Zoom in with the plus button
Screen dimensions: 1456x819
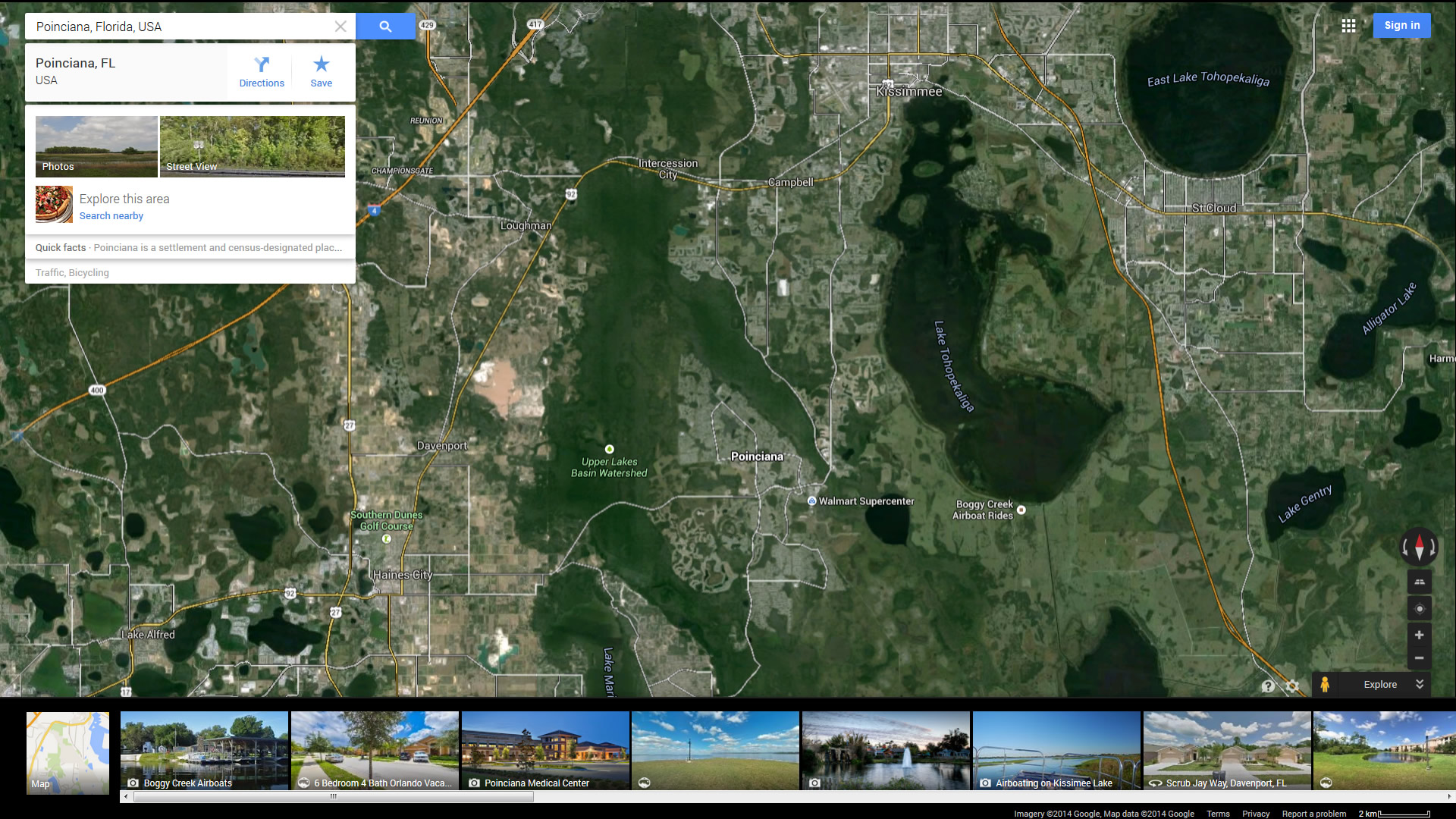click(x=1419, y=635)
